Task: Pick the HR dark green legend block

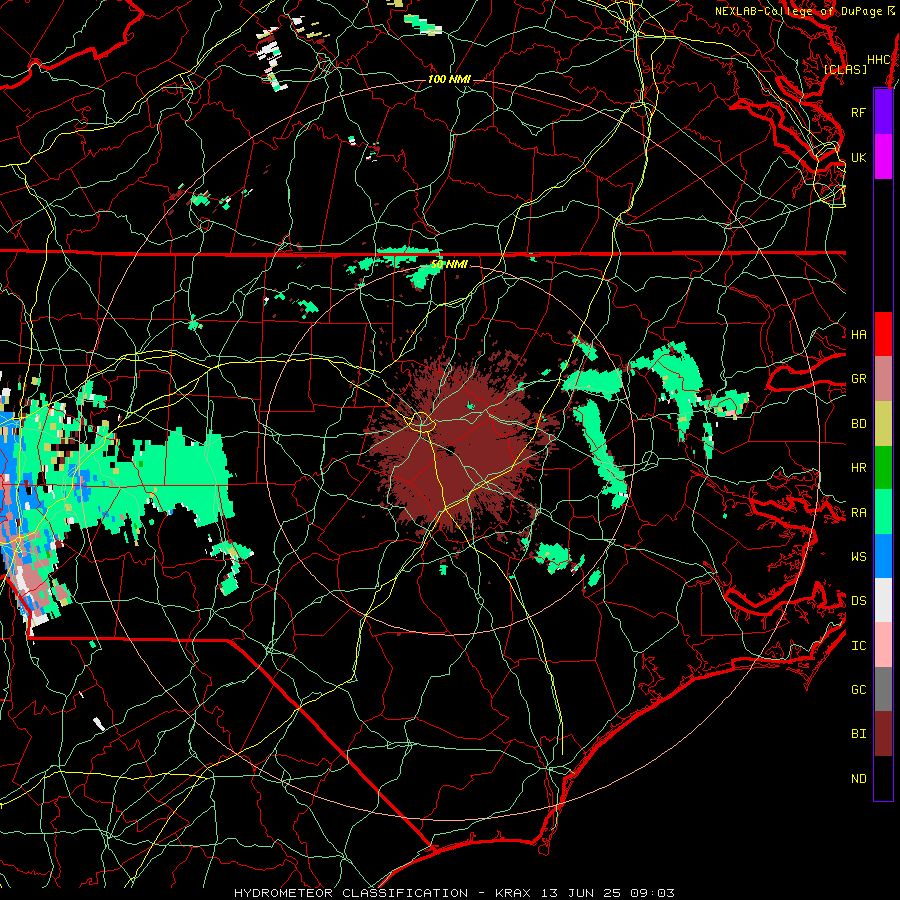Action: [x=883, y=467]
